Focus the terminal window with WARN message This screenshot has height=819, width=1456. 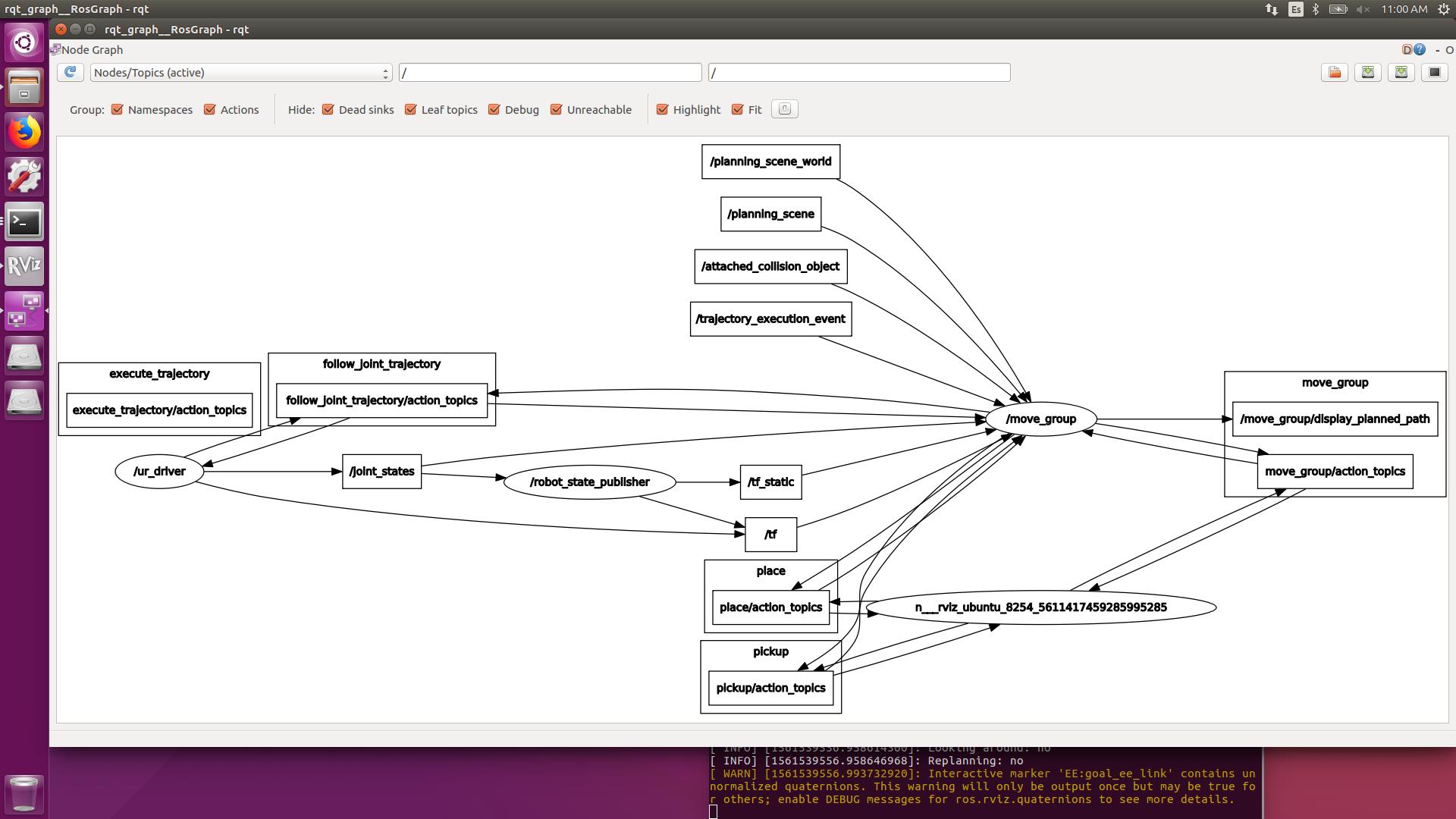click(986, 783)
